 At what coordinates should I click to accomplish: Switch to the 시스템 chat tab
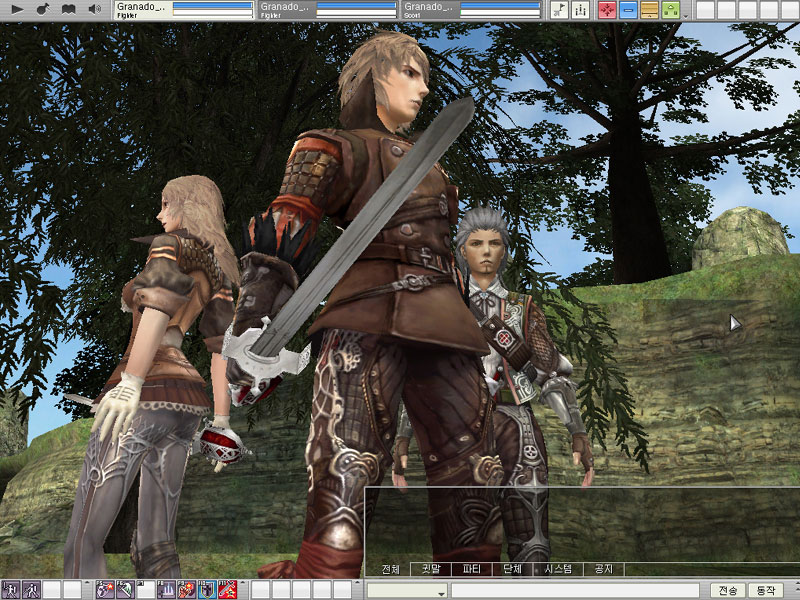pos(558,569)
